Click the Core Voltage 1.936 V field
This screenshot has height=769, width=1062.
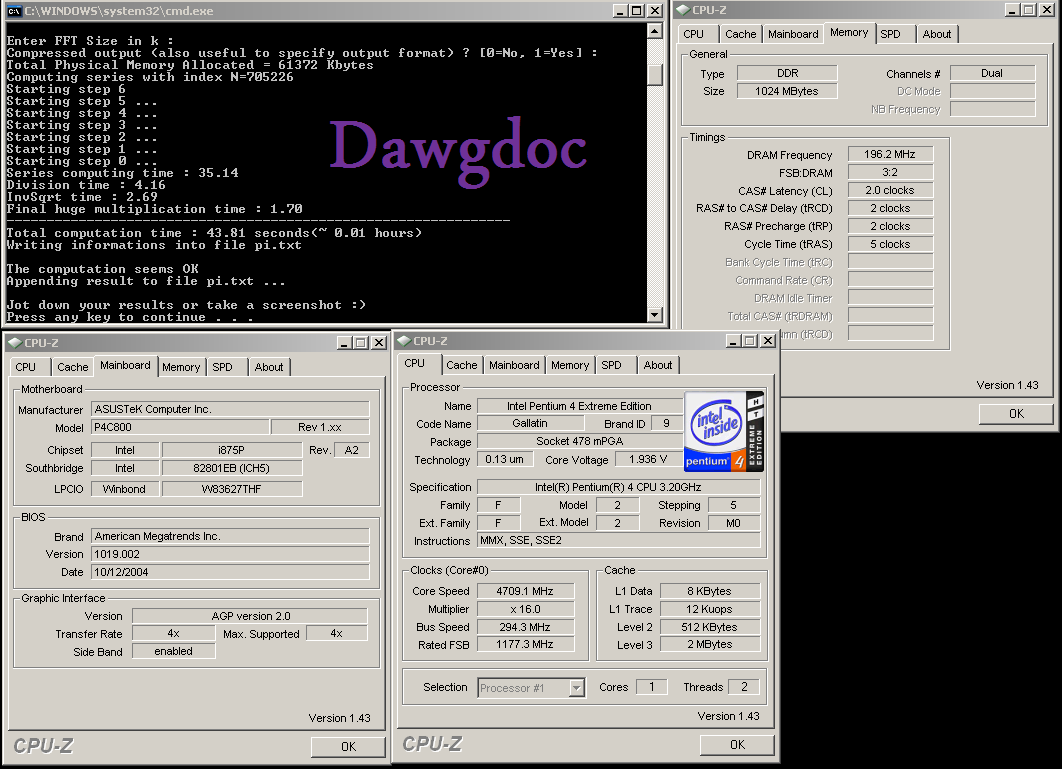649,459
